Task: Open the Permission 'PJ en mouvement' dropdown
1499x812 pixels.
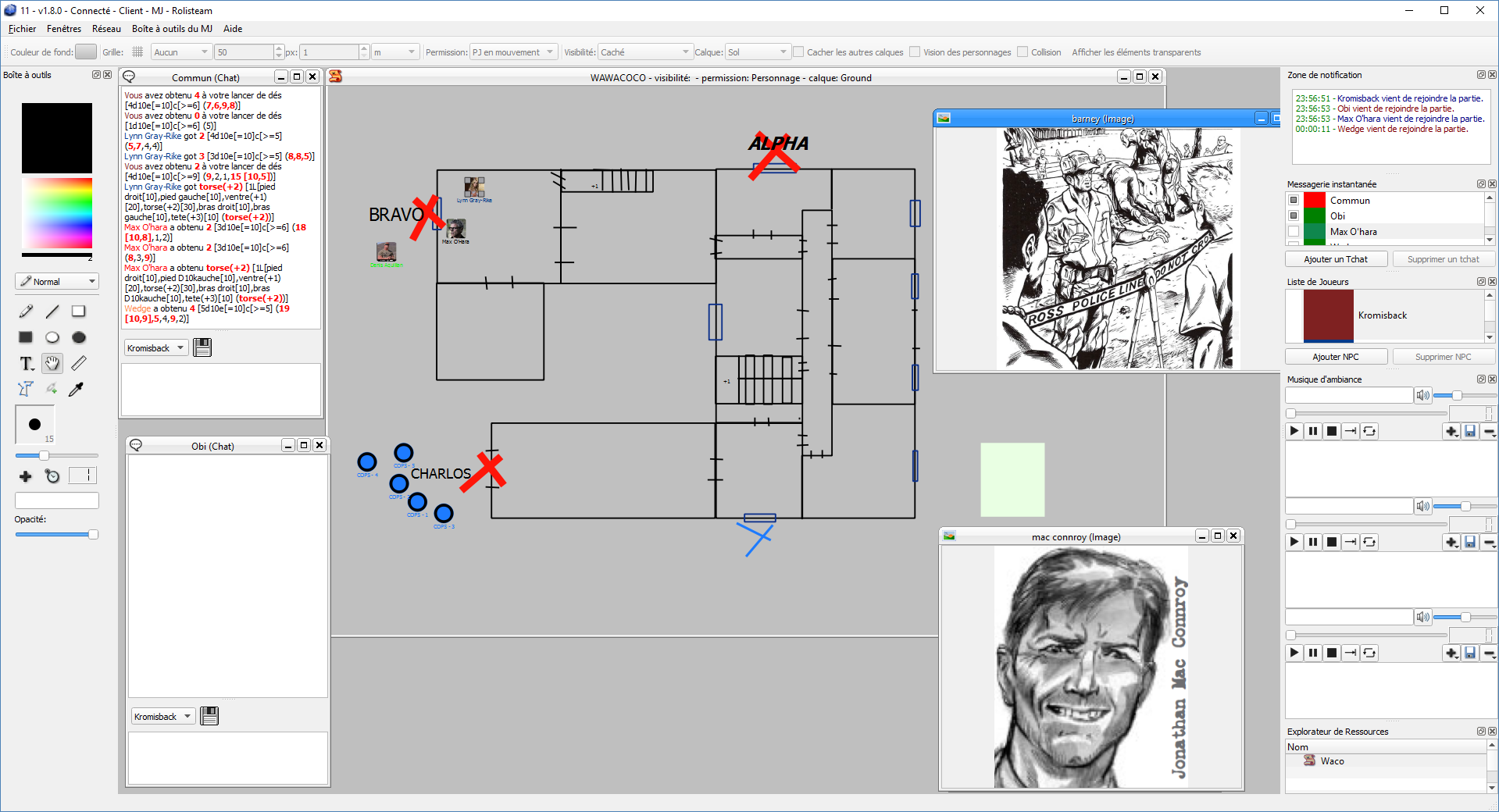Action: pos(513,52)
